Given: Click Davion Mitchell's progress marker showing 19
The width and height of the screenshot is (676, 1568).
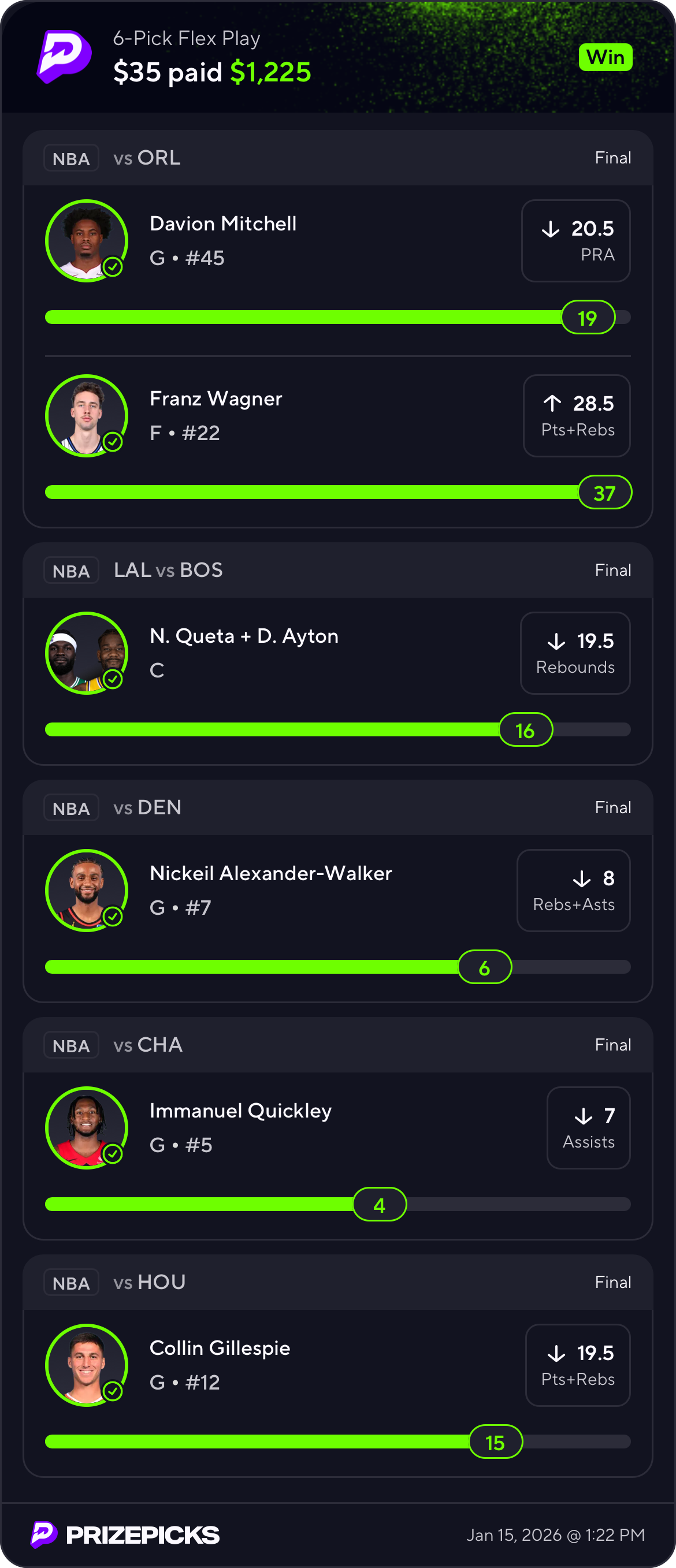Looking at the screenshot, I should tap(588, 318).
